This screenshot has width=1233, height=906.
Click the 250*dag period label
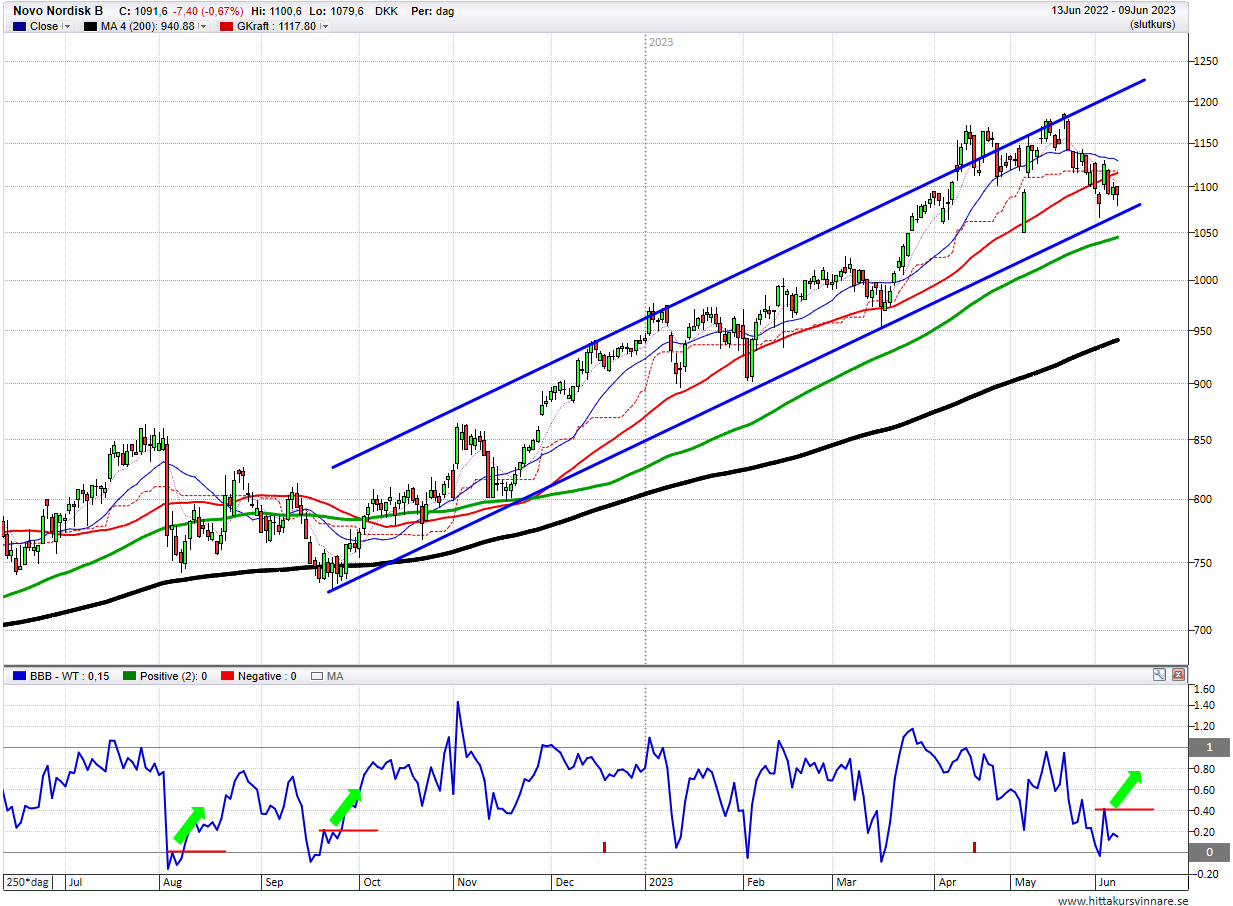(x=29, y=883)
